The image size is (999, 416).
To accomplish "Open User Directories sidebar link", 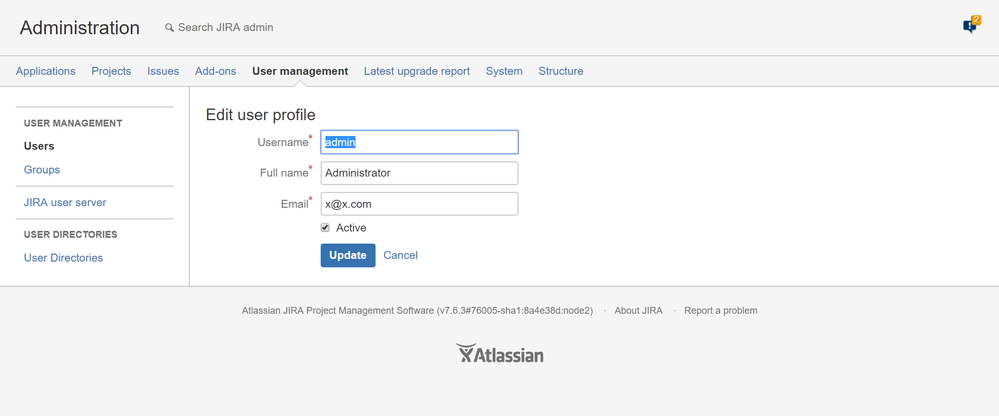I will [x=63, y=258].
